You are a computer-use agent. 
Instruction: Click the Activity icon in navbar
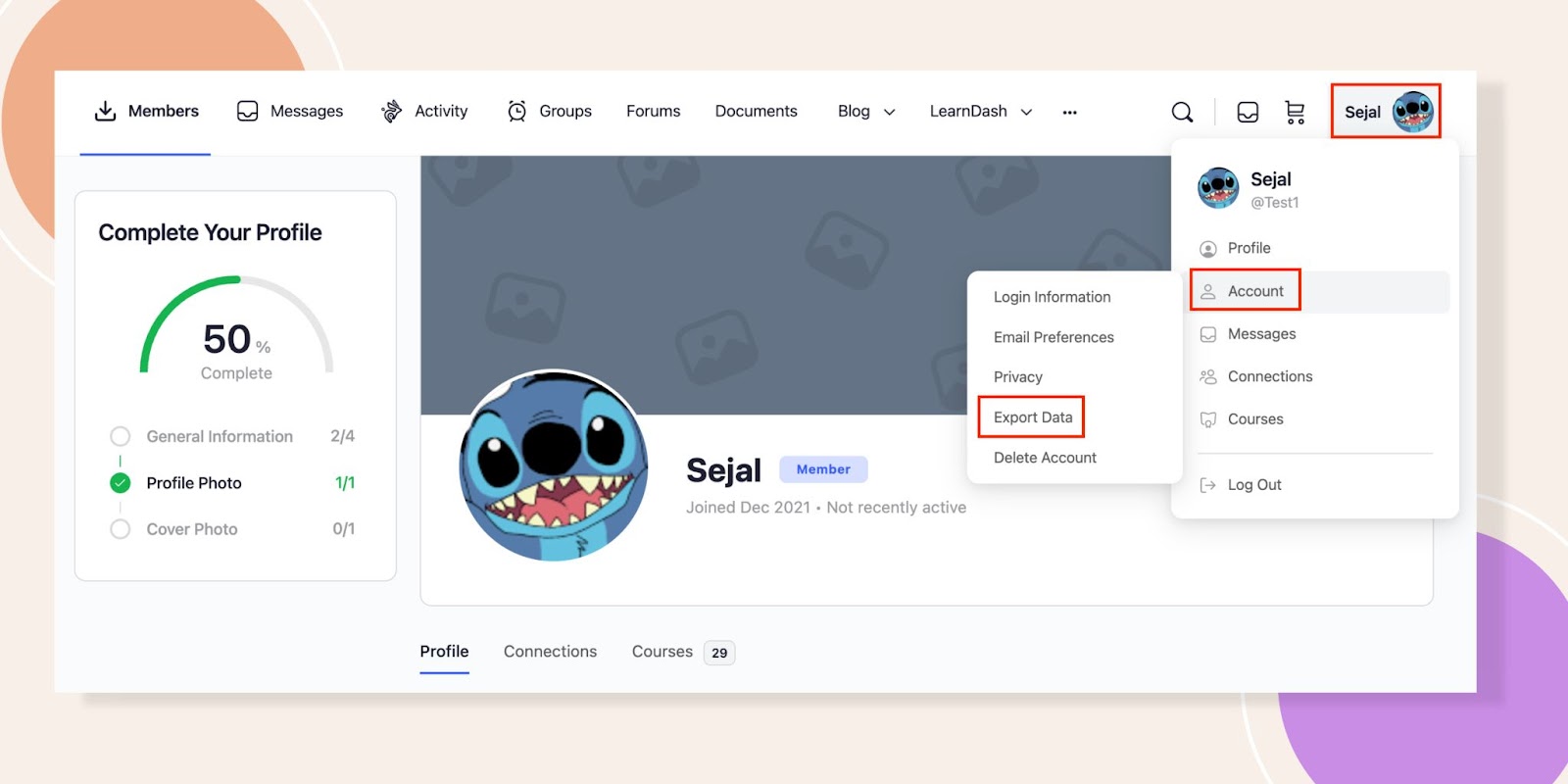[392, 111]
